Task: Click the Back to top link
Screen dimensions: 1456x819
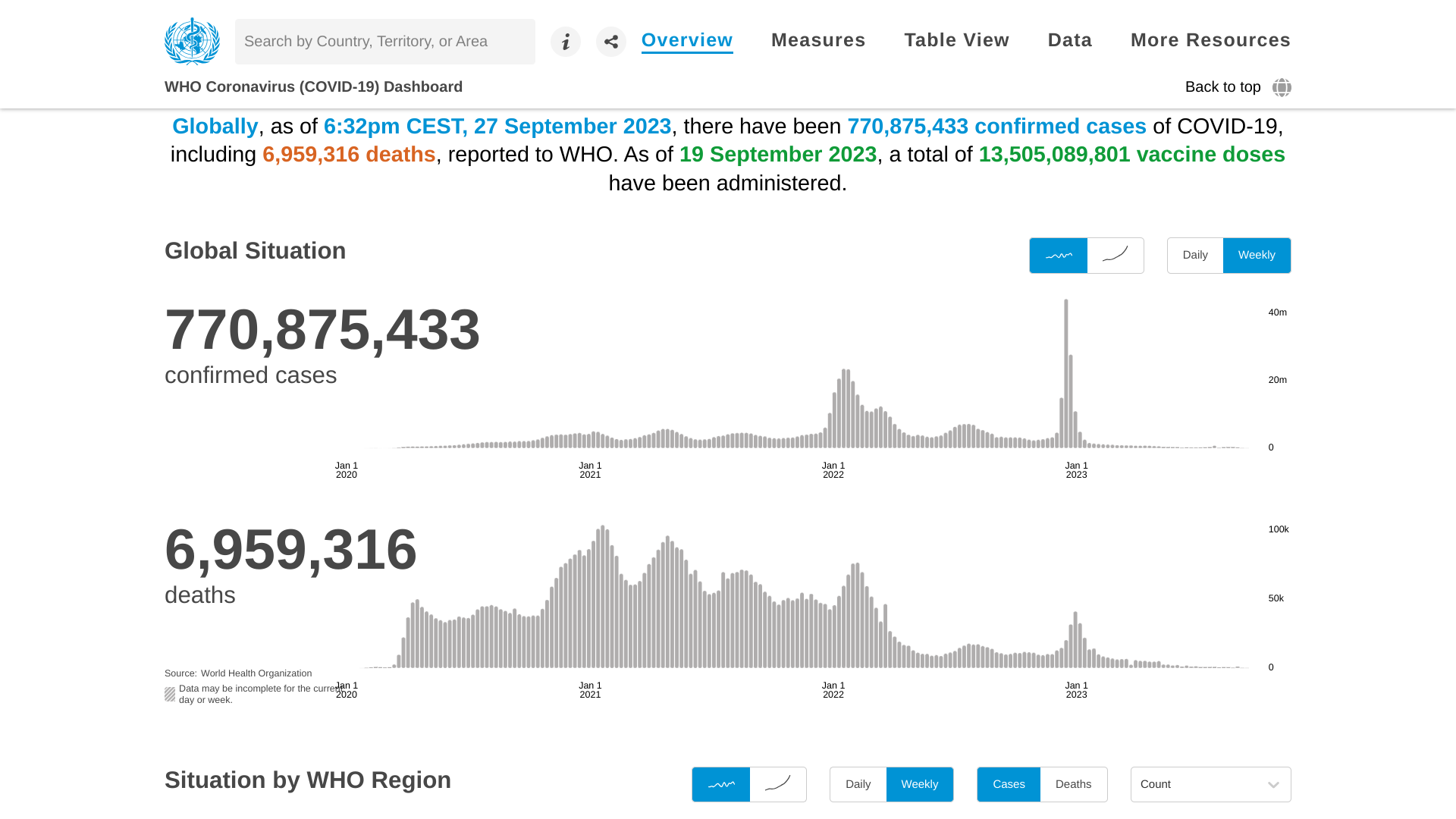Action: click(x=1222, y=87)
